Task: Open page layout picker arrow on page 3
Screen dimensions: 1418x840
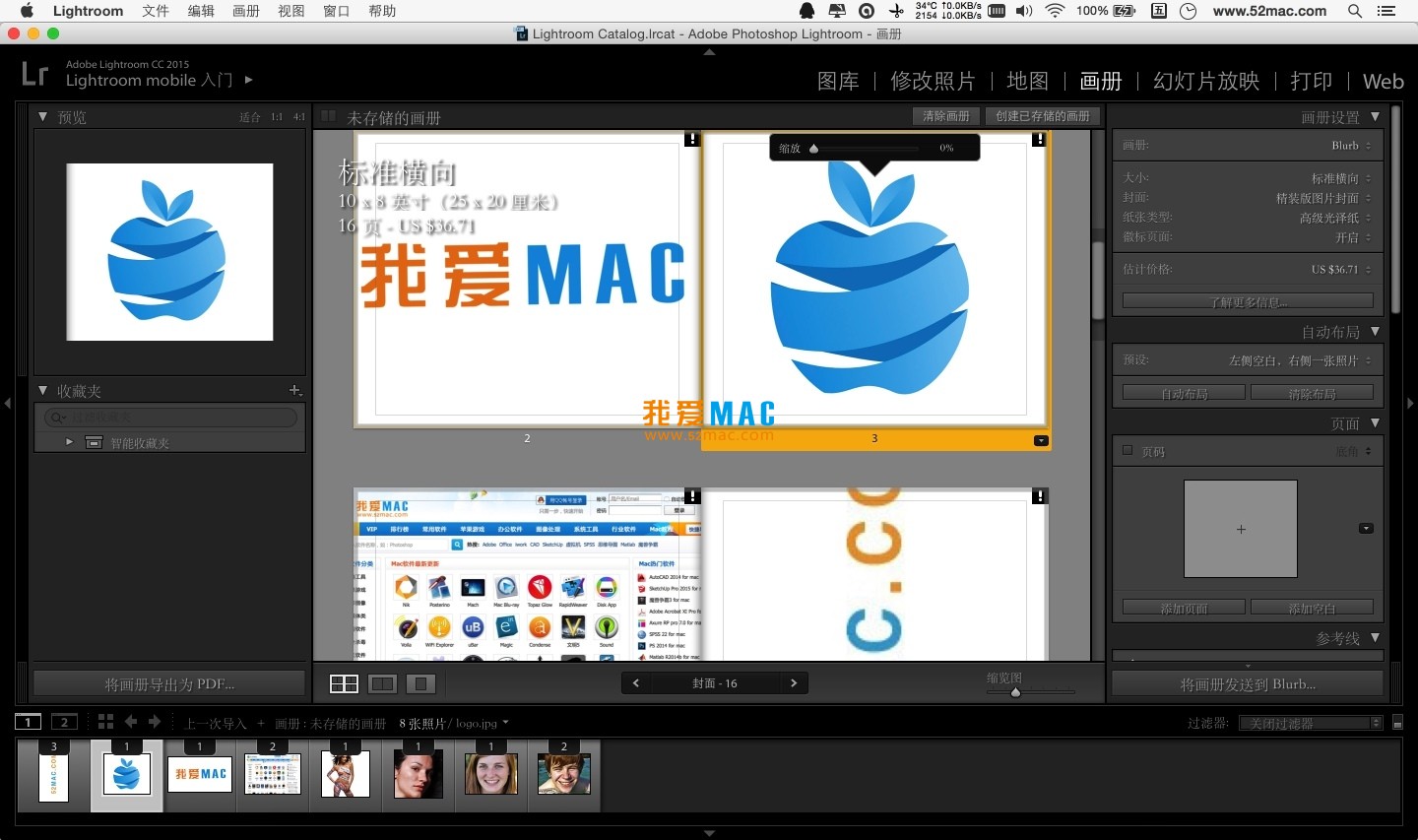Action: (1041, 440)
